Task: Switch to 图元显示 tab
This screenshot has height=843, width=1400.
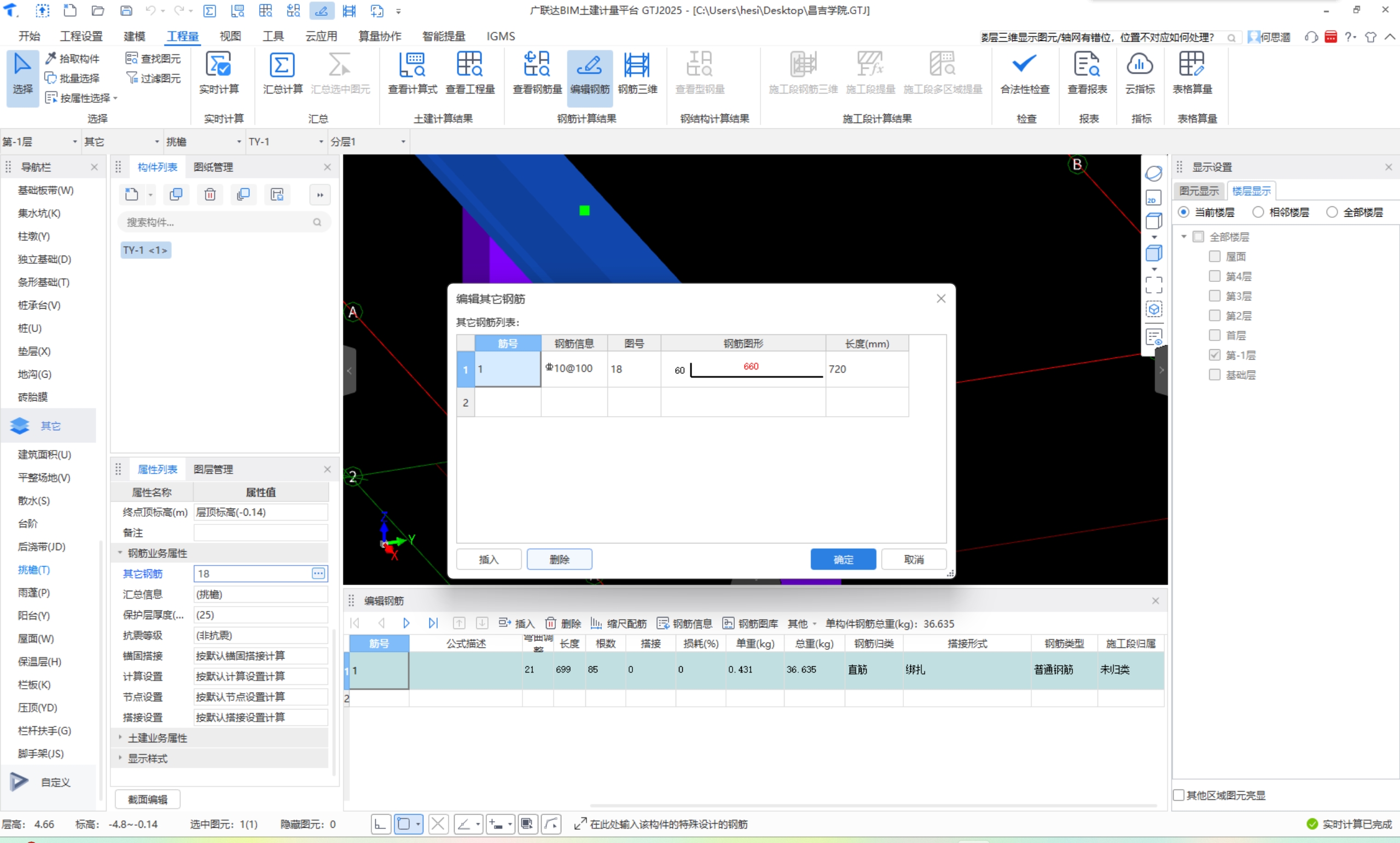Action: click(1199, 191)
